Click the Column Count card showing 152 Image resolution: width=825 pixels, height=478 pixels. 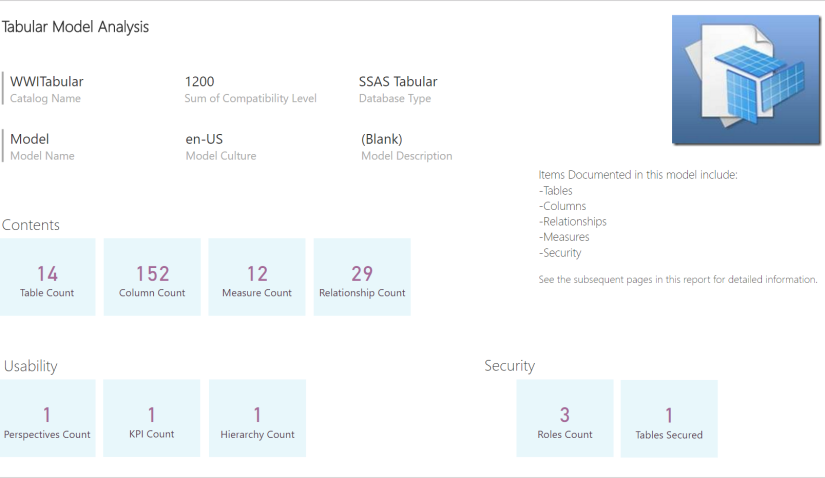pyautogui.click(x=152, y=277)
